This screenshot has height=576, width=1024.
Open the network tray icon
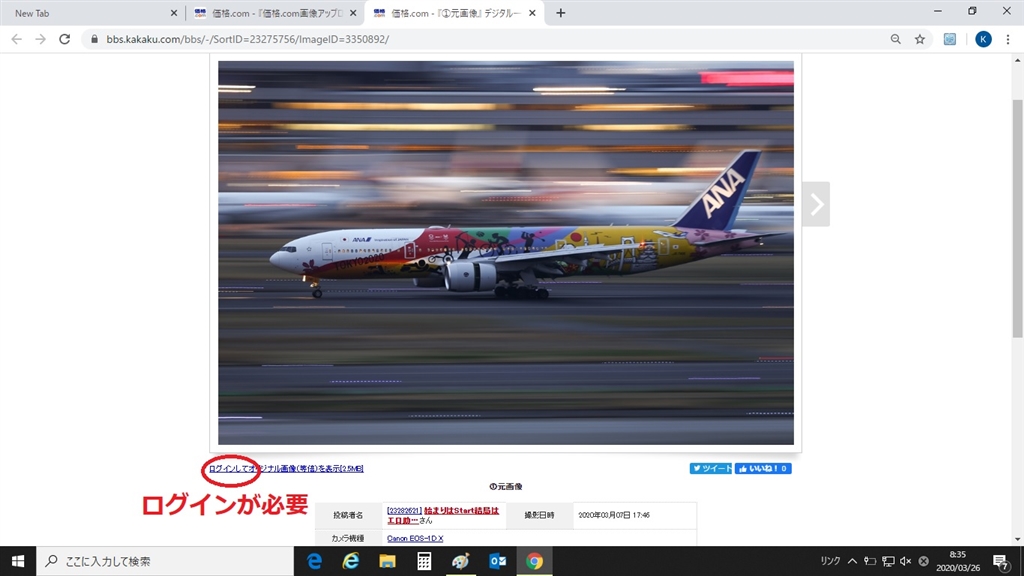(888, 561)
